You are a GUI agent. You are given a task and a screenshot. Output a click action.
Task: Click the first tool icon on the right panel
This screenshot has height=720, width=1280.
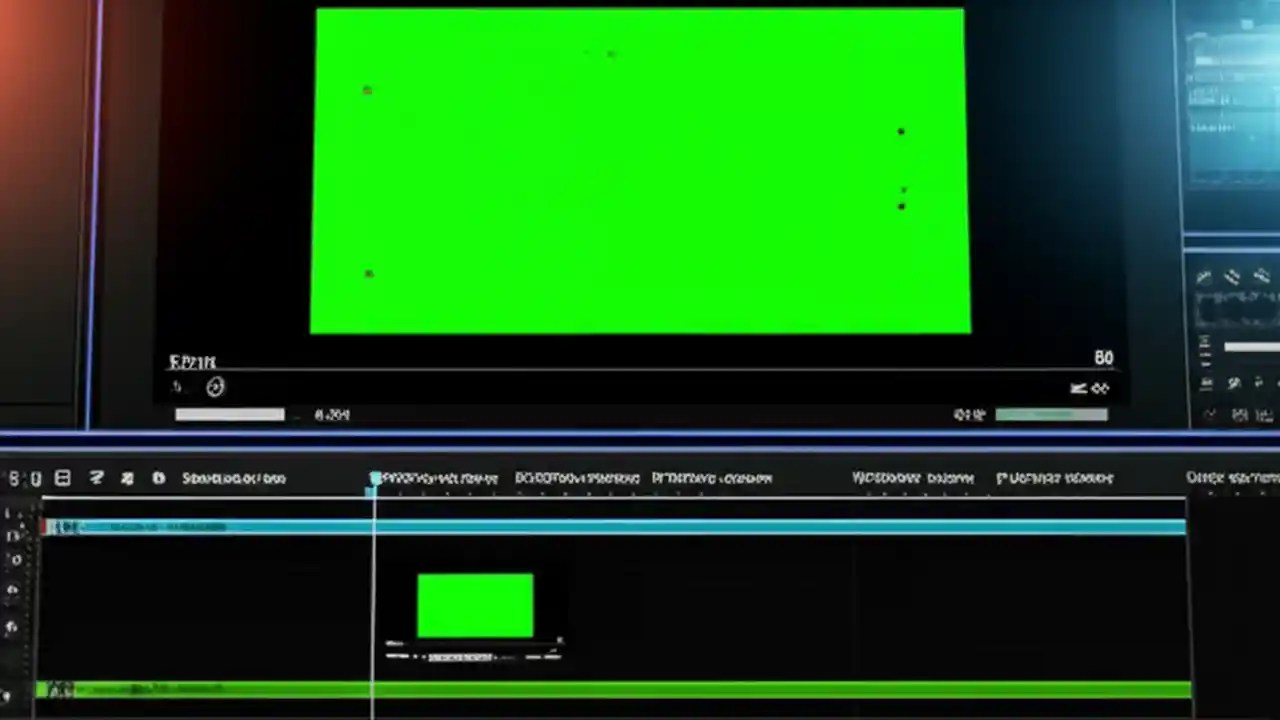1205,277
